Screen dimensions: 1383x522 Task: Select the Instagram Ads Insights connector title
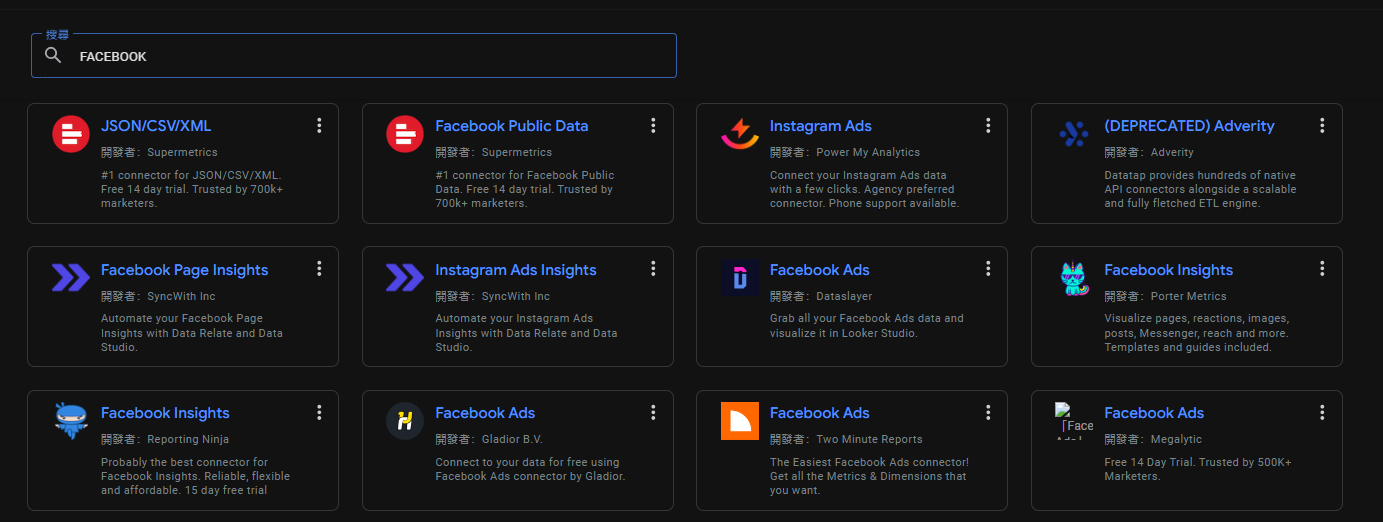click(516, 270)
